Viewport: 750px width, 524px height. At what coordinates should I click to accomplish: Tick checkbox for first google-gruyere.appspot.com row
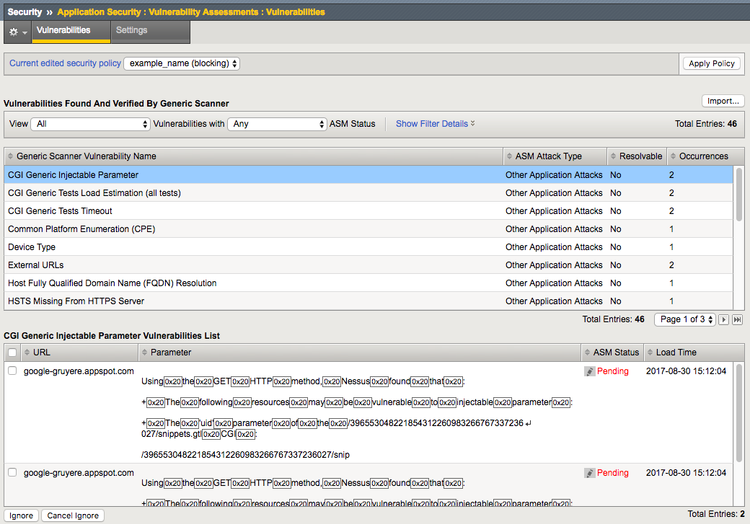click(x=12, y=371)
